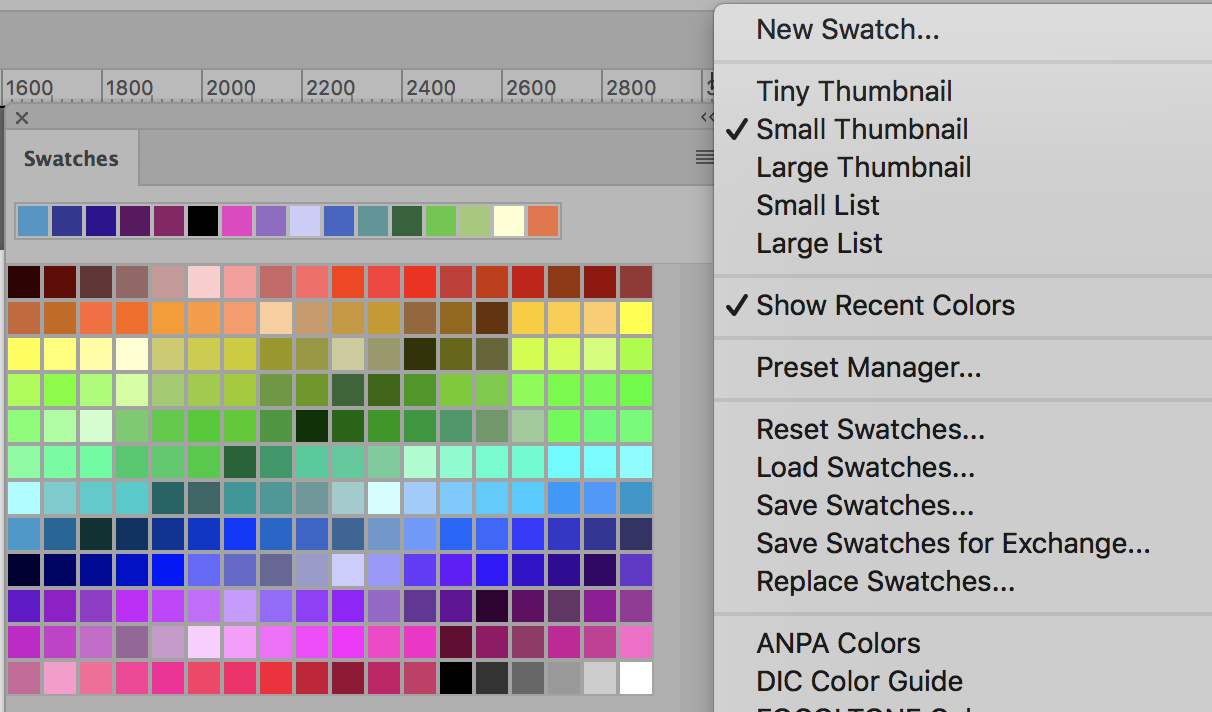Select Reset Swatches... in the menu
Screen dimensions: 1212x712
tap(870, 429)
